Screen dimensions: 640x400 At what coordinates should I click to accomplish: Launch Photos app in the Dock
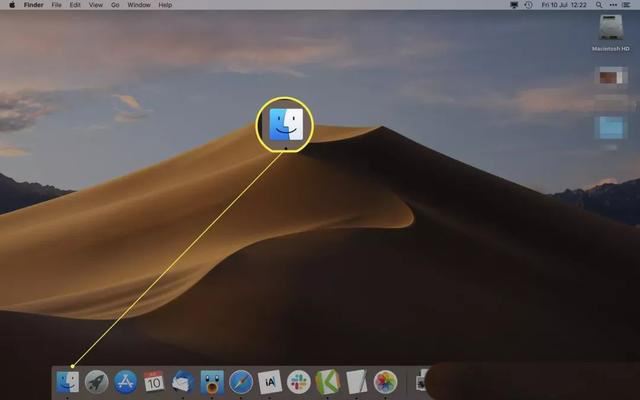pyautogui.click(x=385, y=381)
